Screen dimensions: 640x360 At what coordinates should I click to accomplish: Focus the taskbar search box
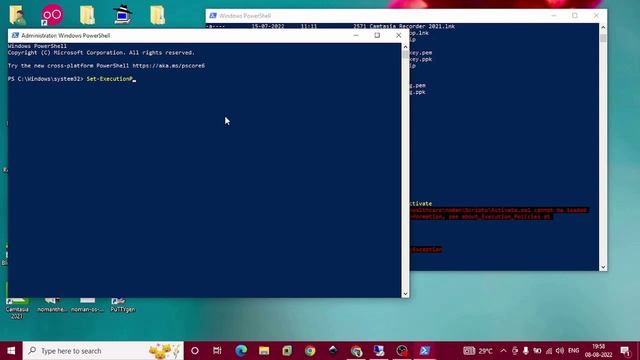[x=103, y=351]
